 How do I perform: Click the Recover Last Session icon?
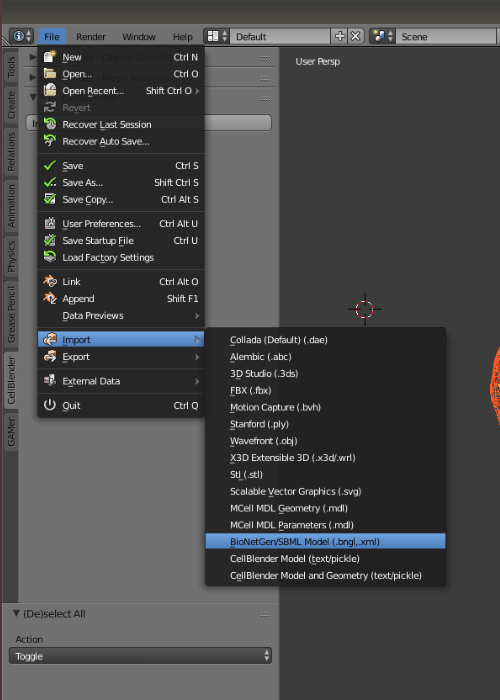coord(50,124)
